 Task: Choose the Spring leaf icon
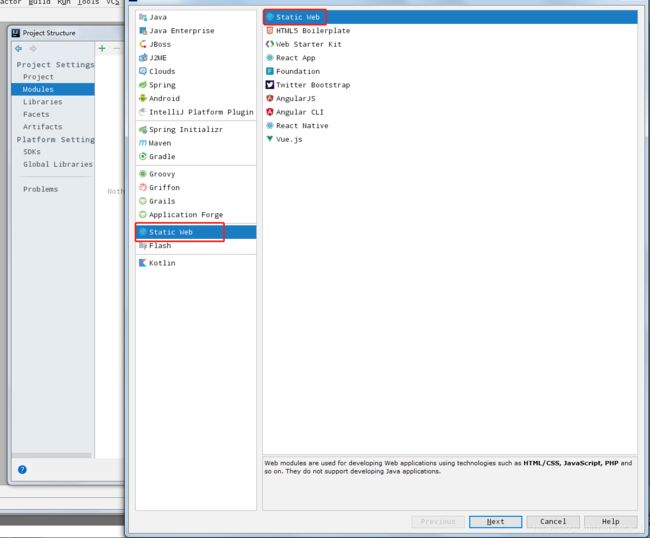(143, 85)
